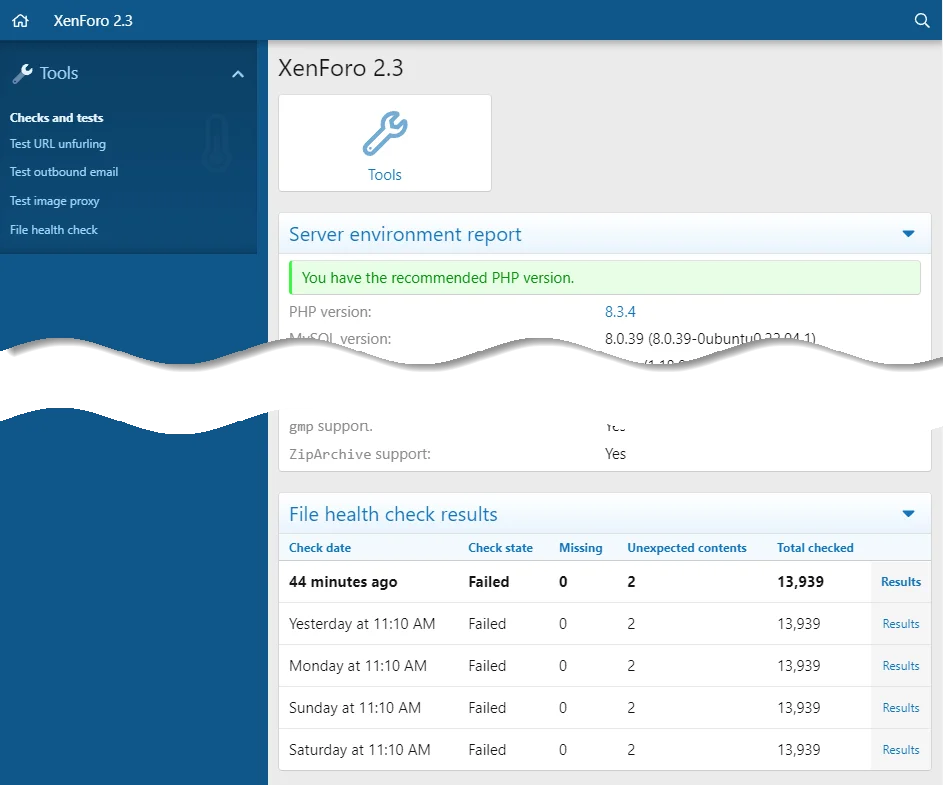View Results for Monday's check

tap(900, 666)
